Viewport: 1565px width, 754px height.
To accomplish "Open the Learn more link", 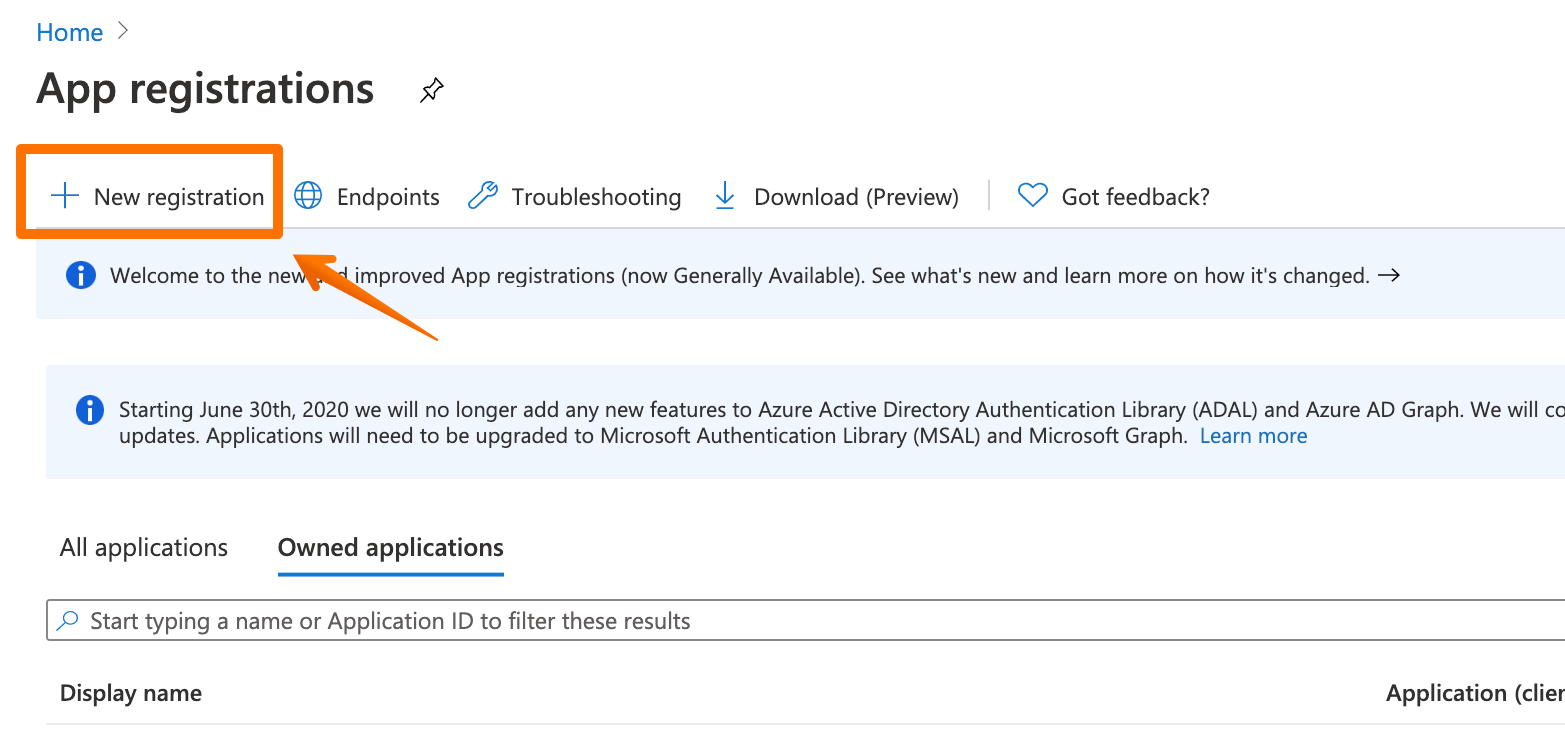I will click(1253, 436).
